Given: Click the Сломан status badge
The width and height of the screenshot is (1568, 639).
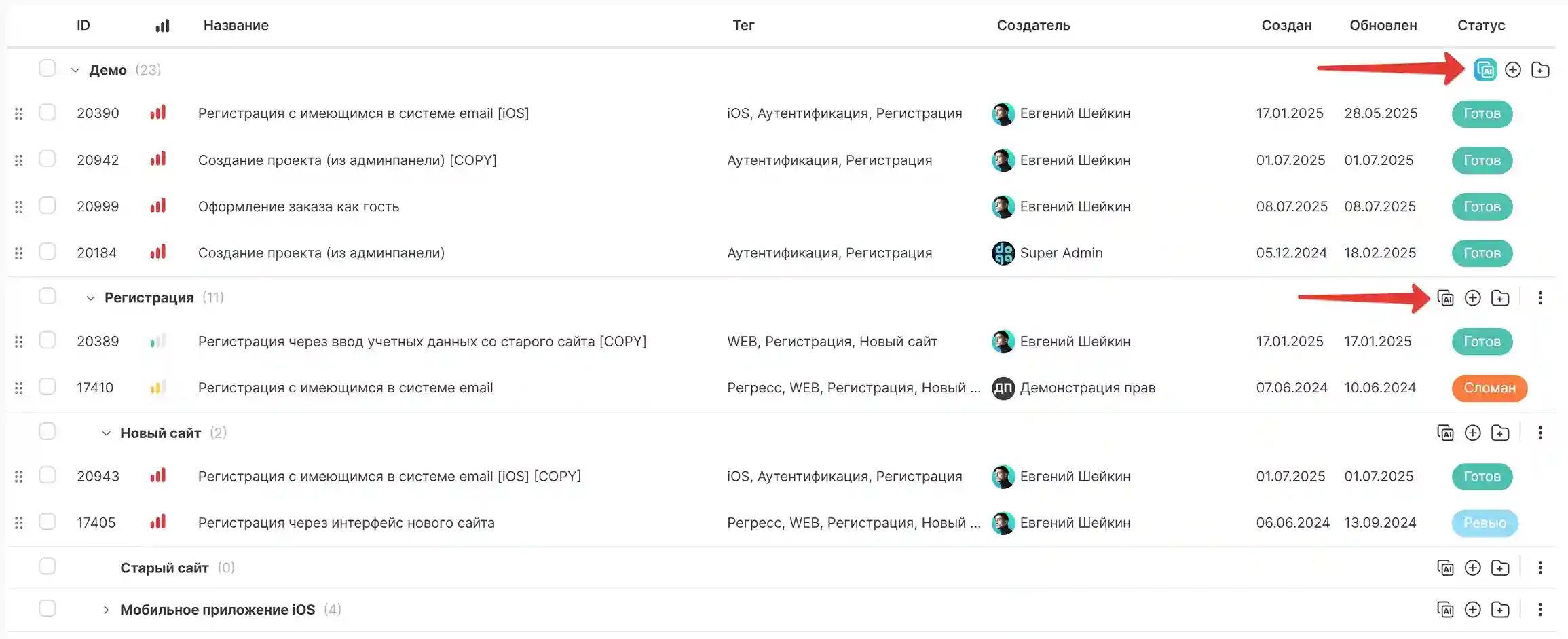Looking at the screenshot, I should click(1489, 388).
